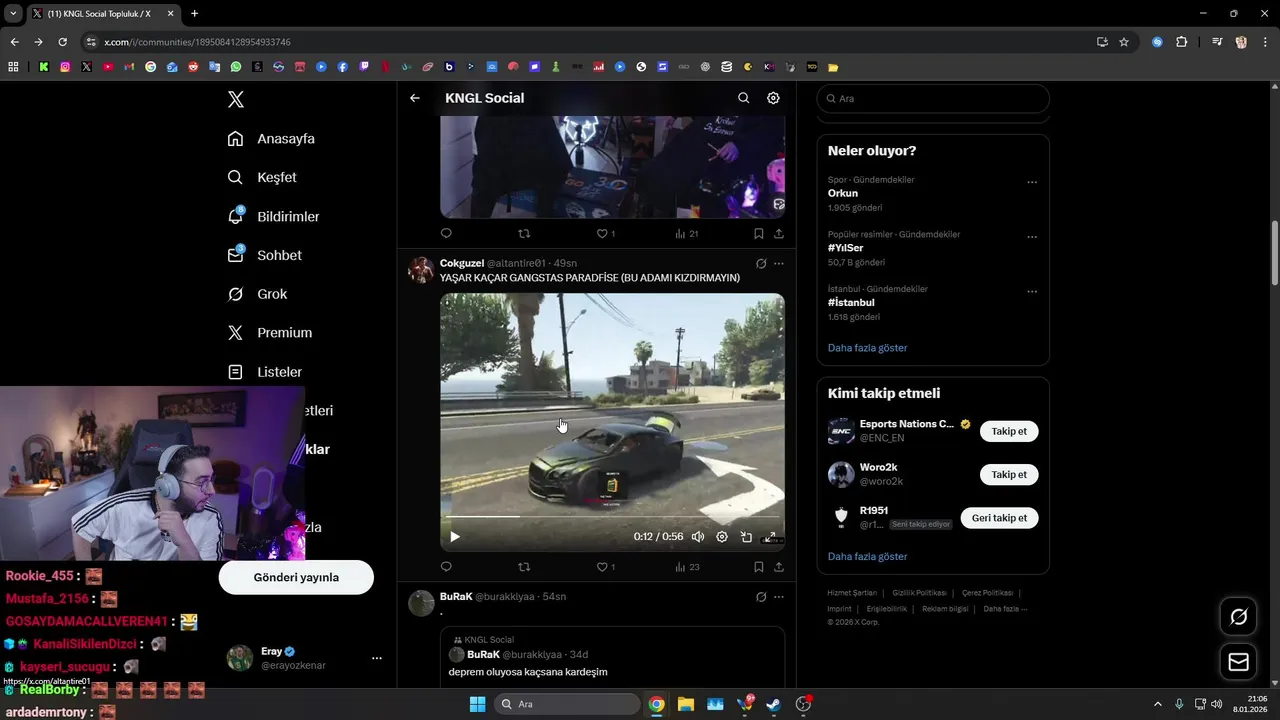Open Steam from taskbar

pos(773,704)
